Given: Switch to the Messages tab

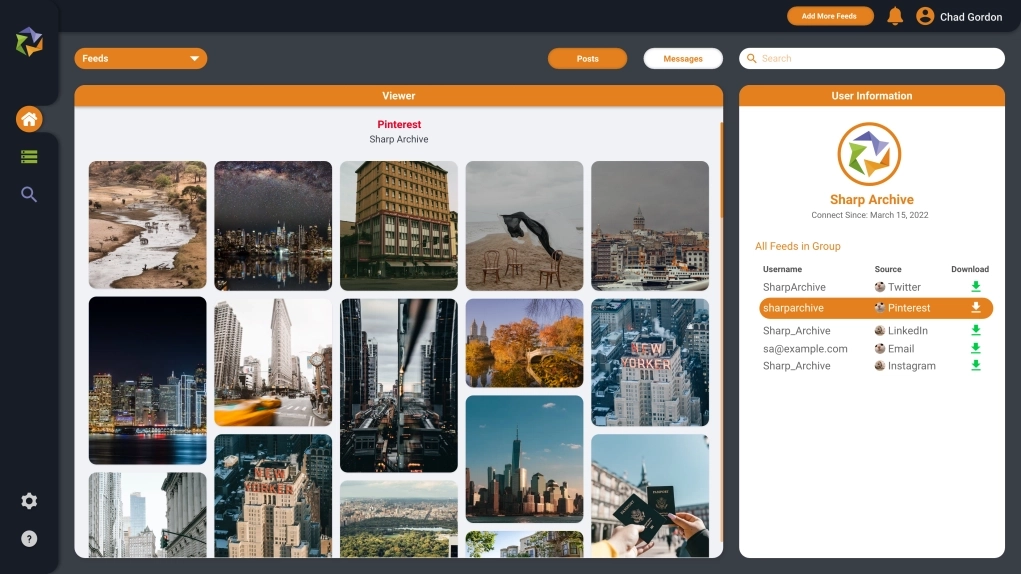Looking at the screenshot, I should pos(683,59).
